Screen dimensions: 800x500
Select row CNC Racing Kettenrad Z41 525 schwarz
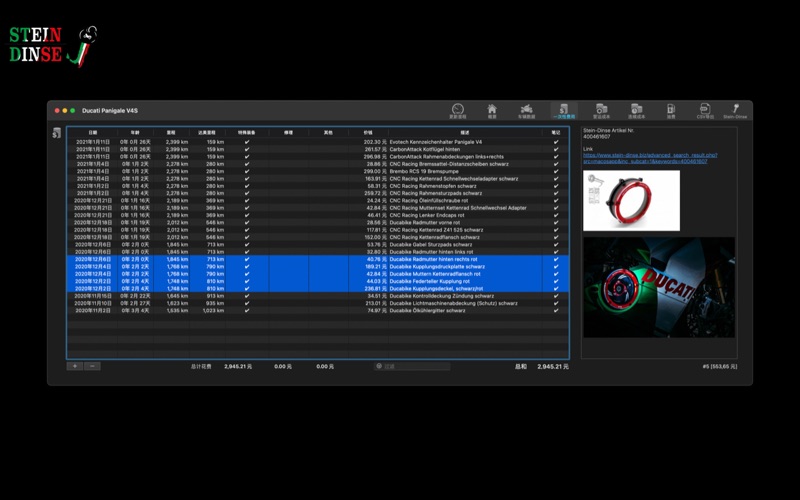click(318, 230)
